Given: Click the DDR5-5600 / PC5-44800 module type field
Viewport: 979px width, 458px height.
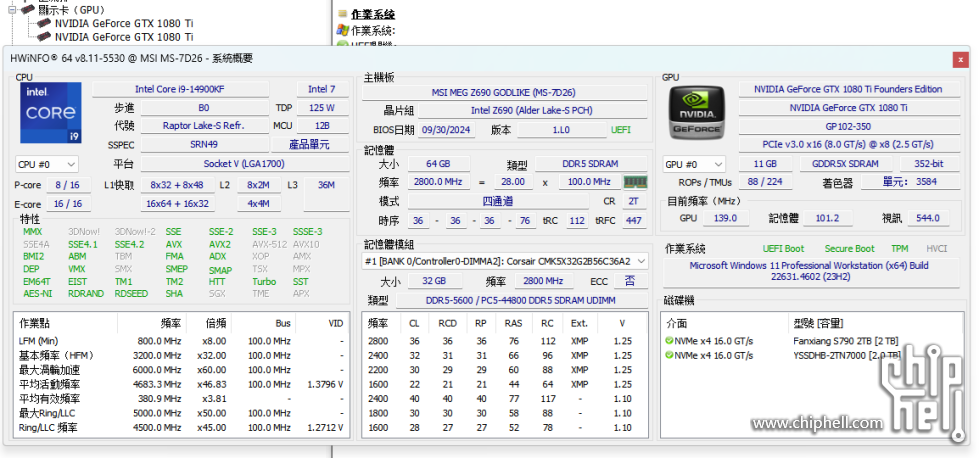Looking at the screenshot, I should click(521, 300).
